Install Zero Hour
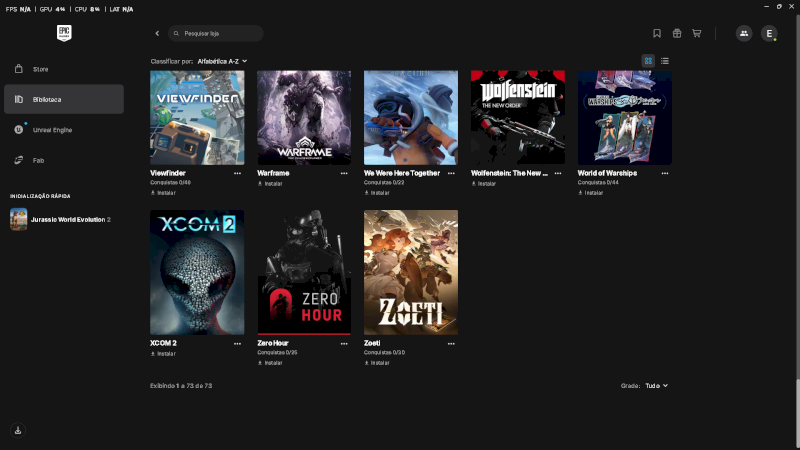 tap(270, 363)
